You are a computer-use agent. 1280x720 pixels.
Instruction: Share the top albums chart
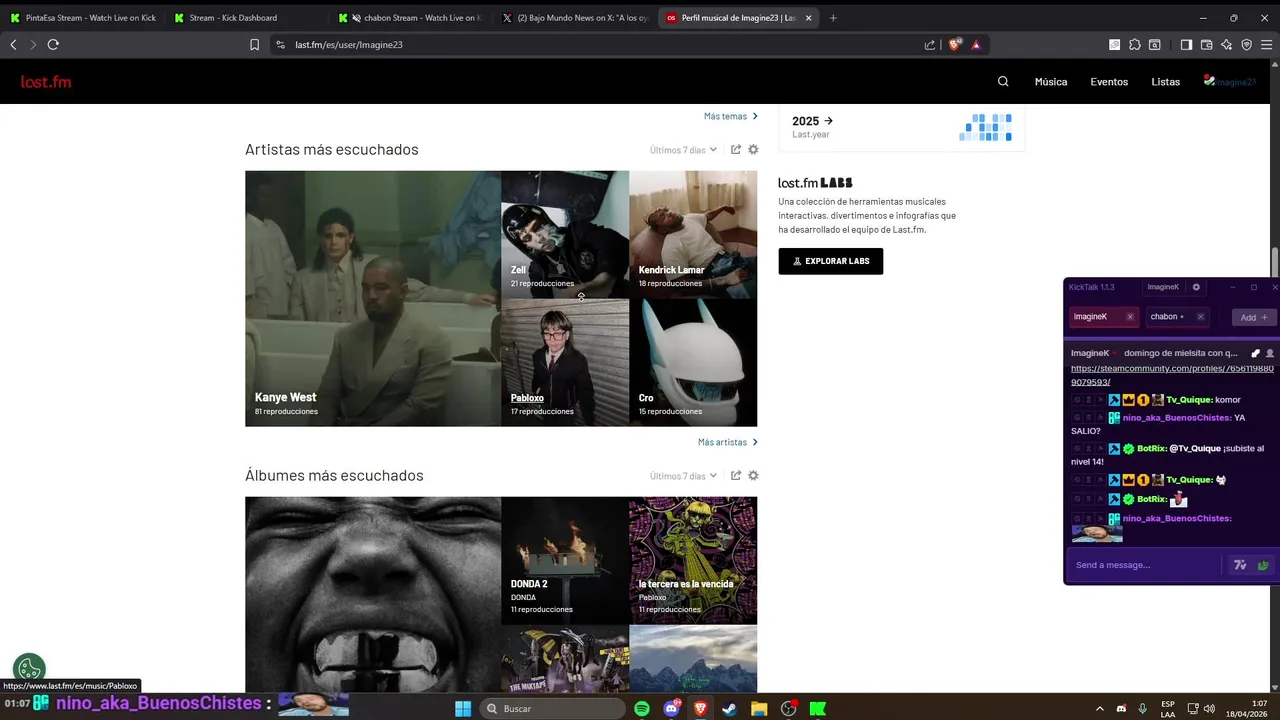coord(736,476)
